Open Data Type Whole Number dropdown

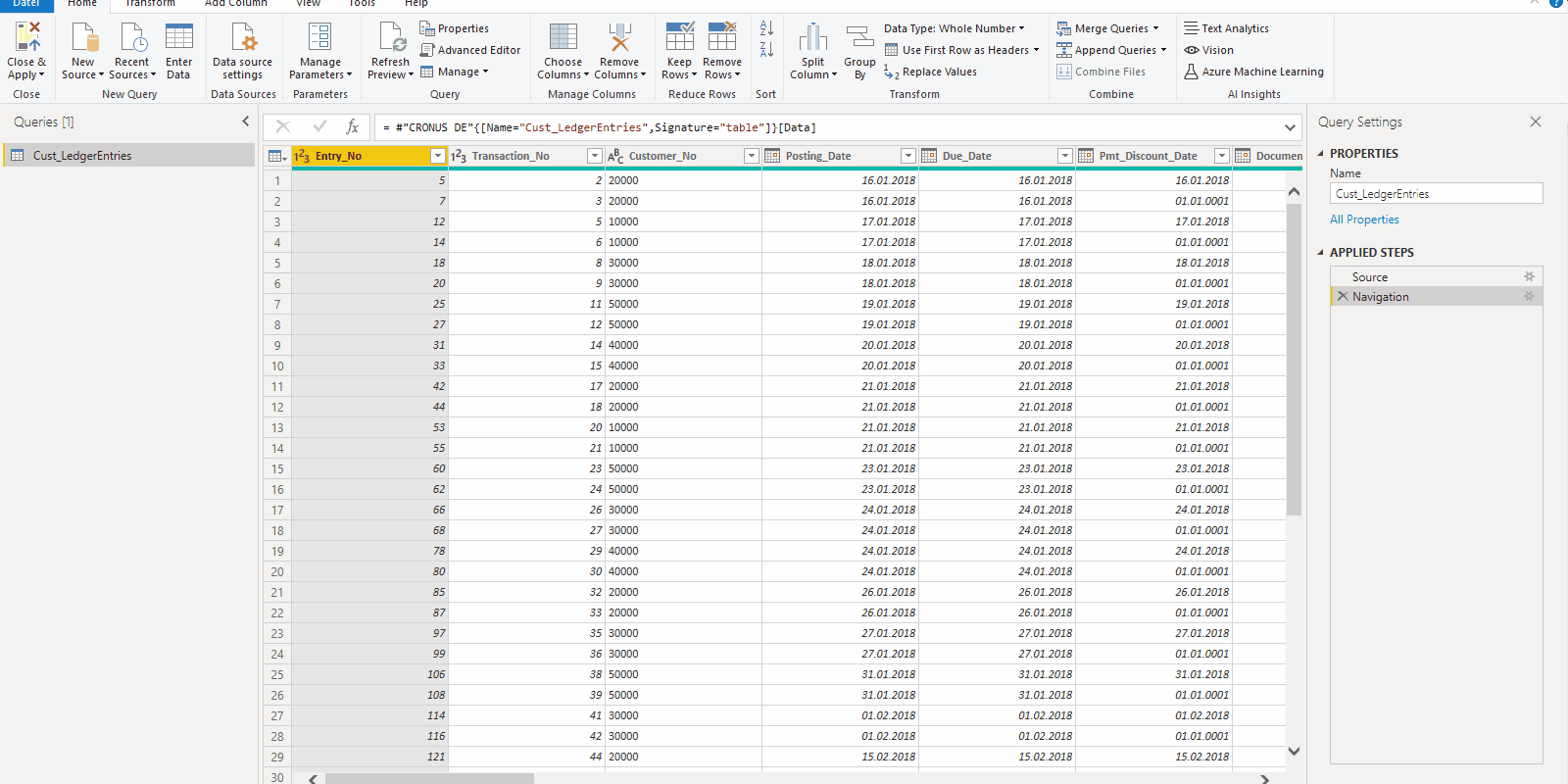pyautogui.click(x=955, y=28)
